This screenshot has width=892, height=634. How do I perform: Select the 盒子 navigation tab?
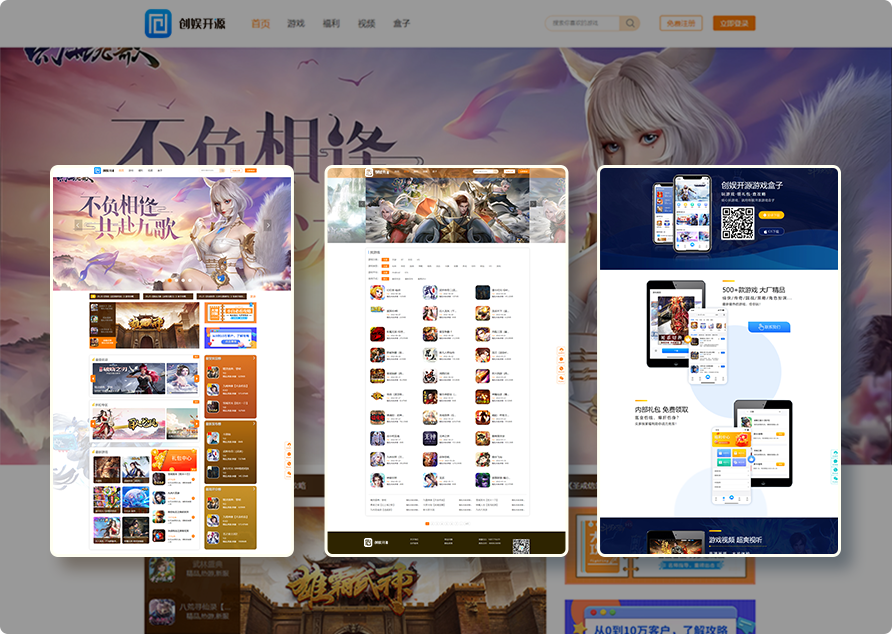point(402,23)
